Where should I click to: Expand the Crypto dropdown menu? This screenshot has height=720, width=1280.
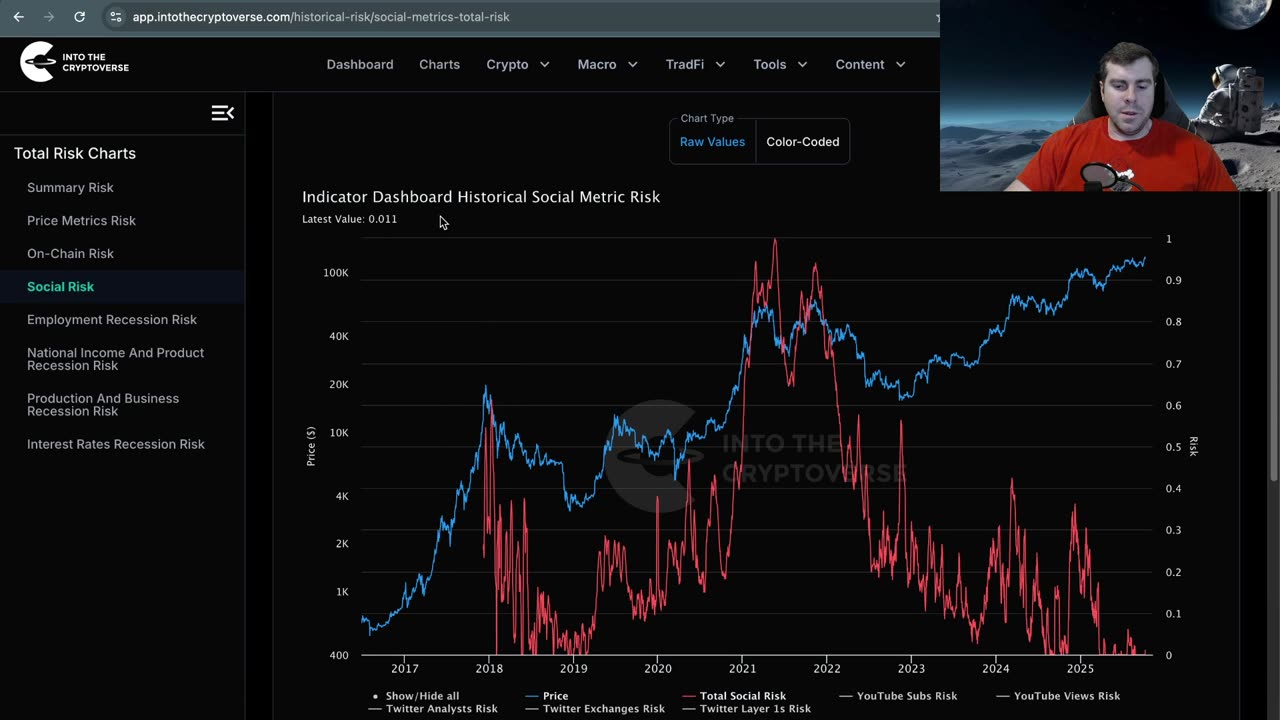pyautogui.click(x=517, y=64)
